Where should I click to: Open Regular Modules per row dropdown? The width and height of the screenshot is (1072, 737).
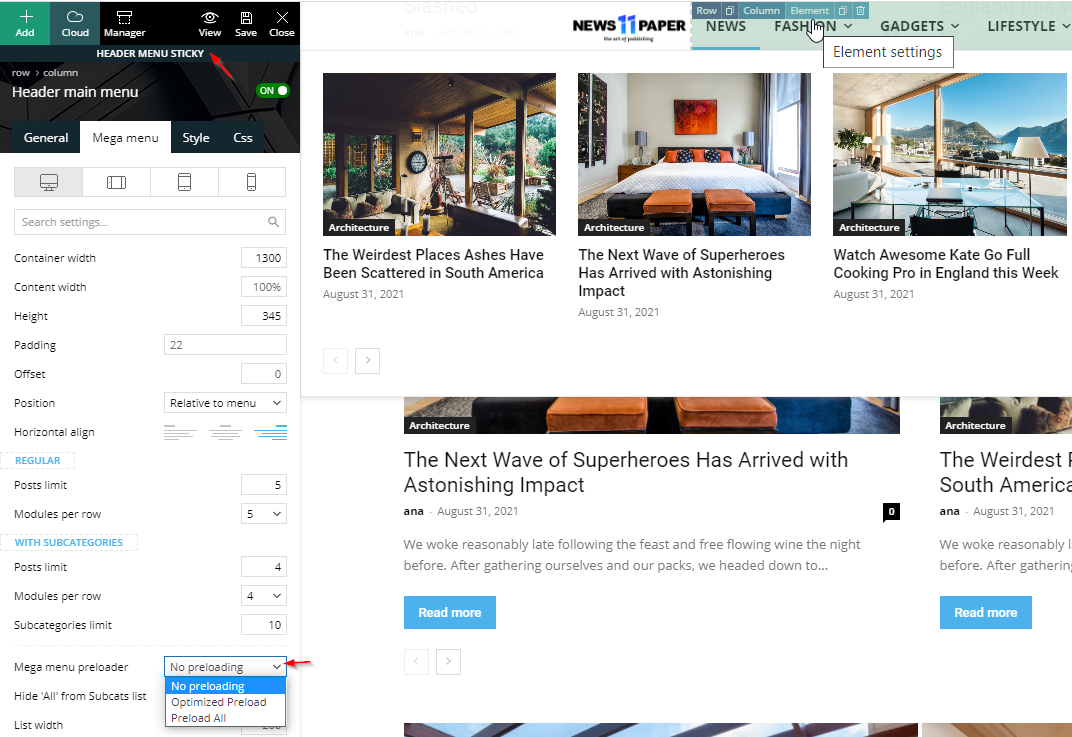[x=263, y=513]
